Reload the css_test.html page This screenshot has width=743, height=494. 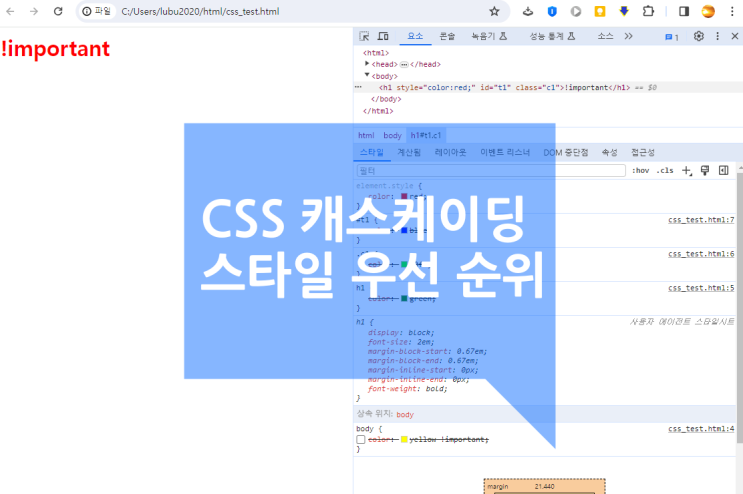58,11
